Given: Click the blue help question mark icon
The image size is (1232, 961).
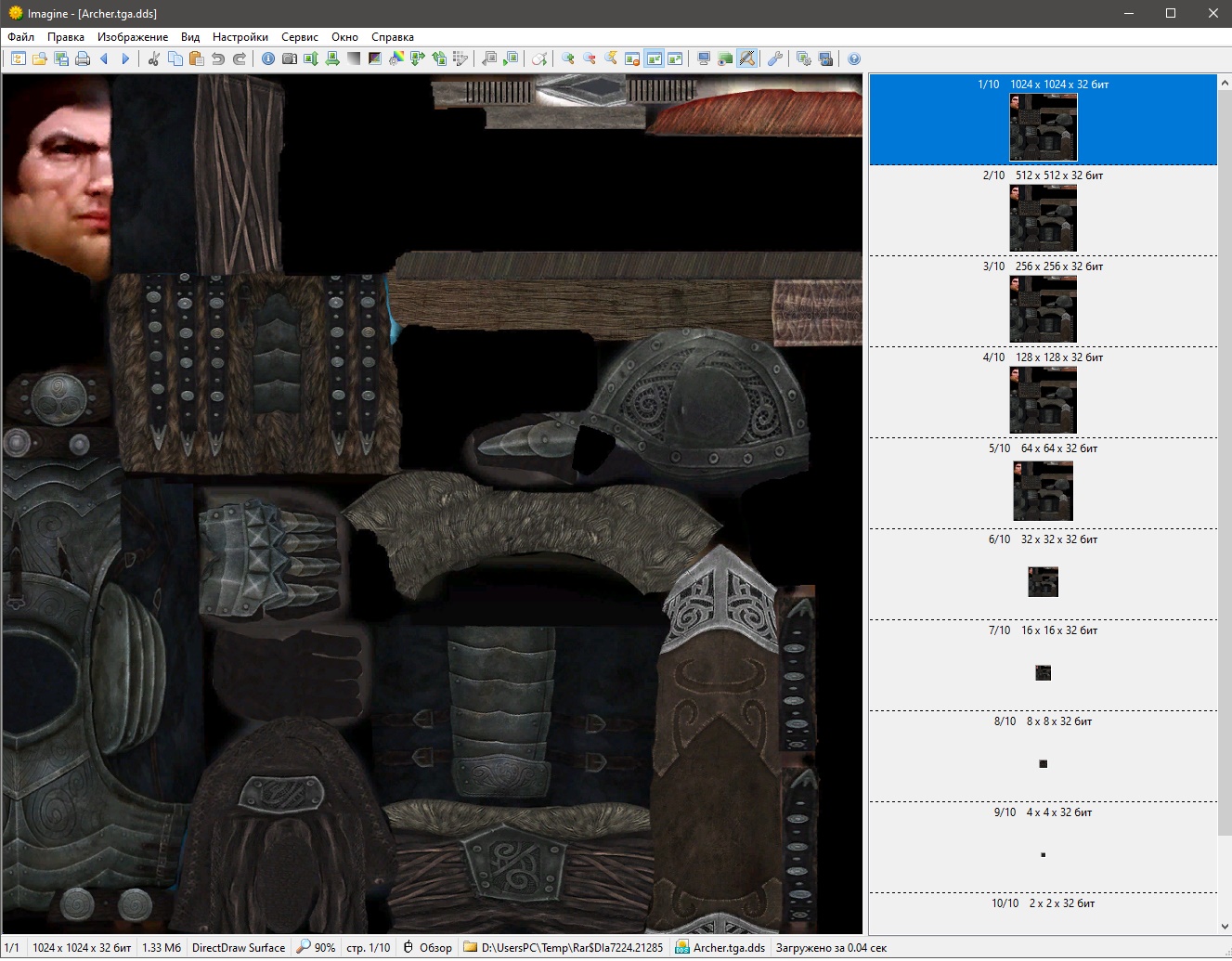Looking at the screenshot, I should tap(854, 58).
